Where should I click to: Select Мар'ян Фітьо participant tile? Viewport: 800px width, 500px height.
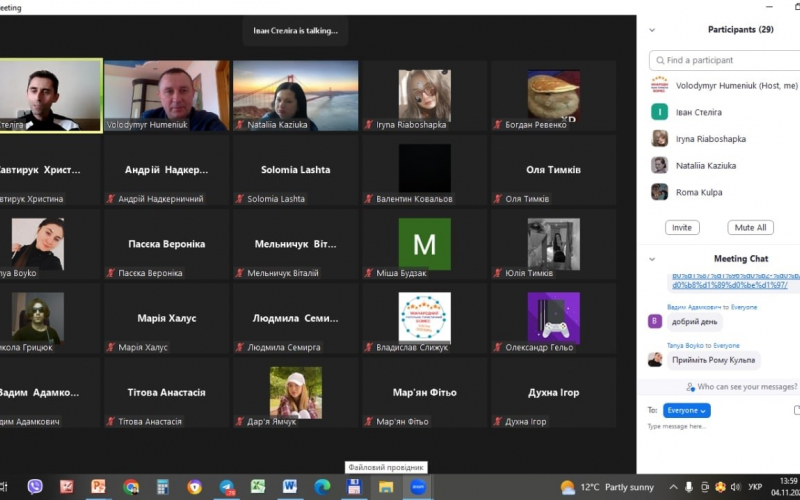[424, 392]
